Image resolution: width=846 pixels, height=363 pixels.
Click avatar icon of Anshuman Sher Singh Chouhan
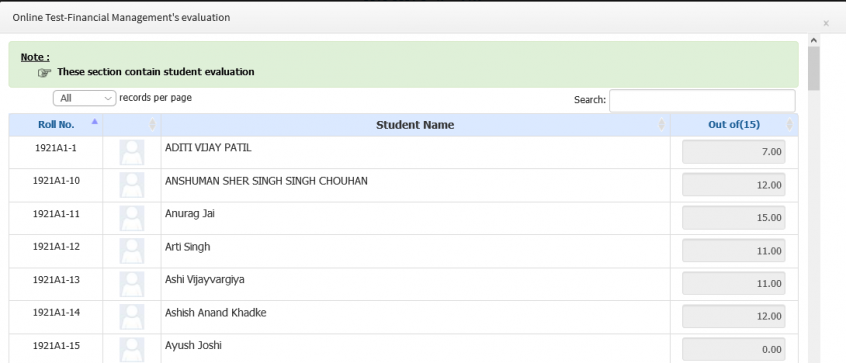pos(132,185)
